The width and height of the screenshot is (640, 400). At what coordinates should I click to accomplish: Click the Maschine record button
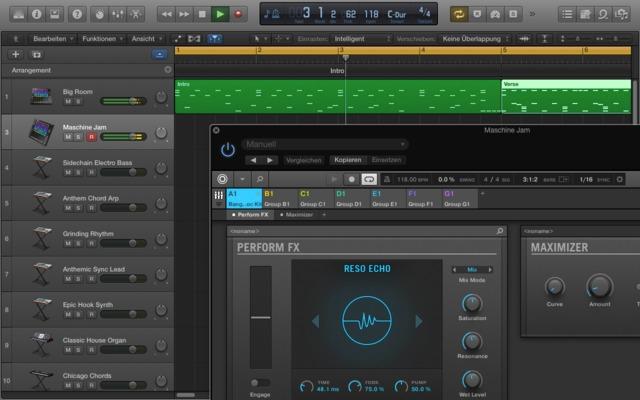click(x=351, y=179)
